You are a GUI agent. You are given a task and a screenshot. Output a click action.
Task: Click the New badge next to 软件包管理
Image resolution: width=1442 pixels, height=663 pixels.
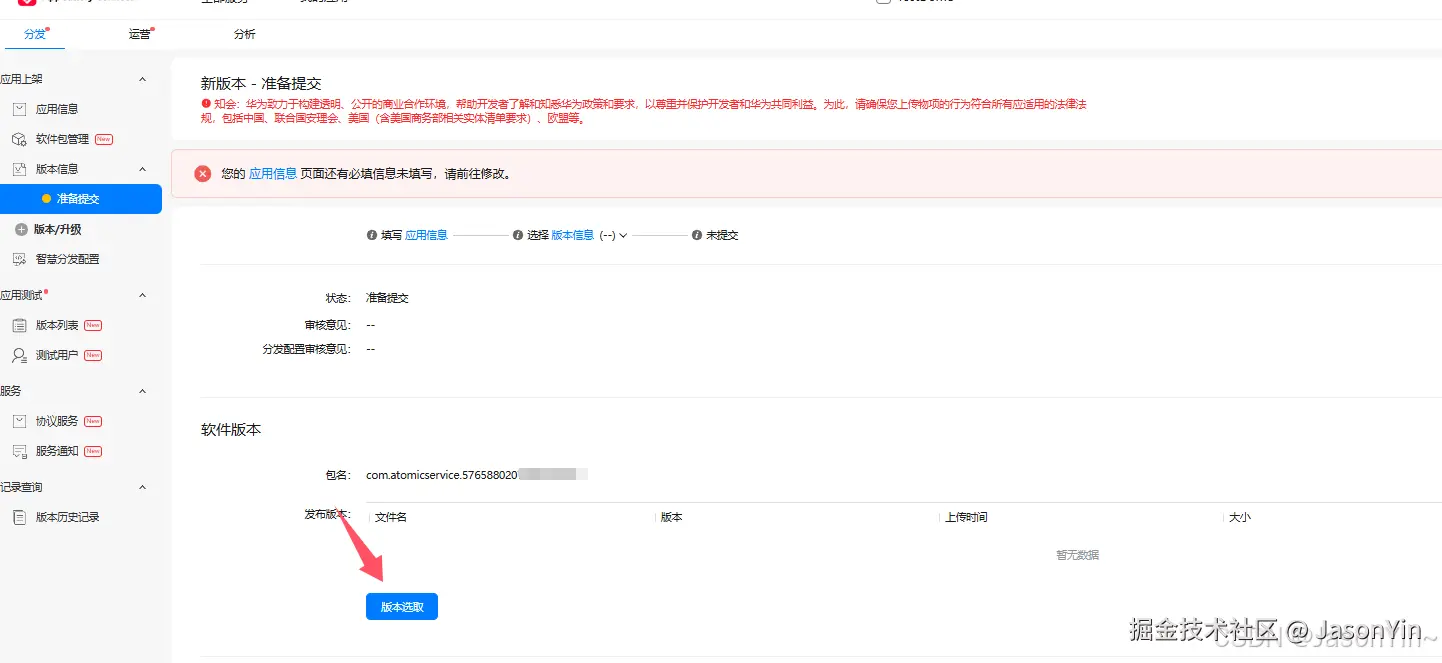[x=104, y=139]
